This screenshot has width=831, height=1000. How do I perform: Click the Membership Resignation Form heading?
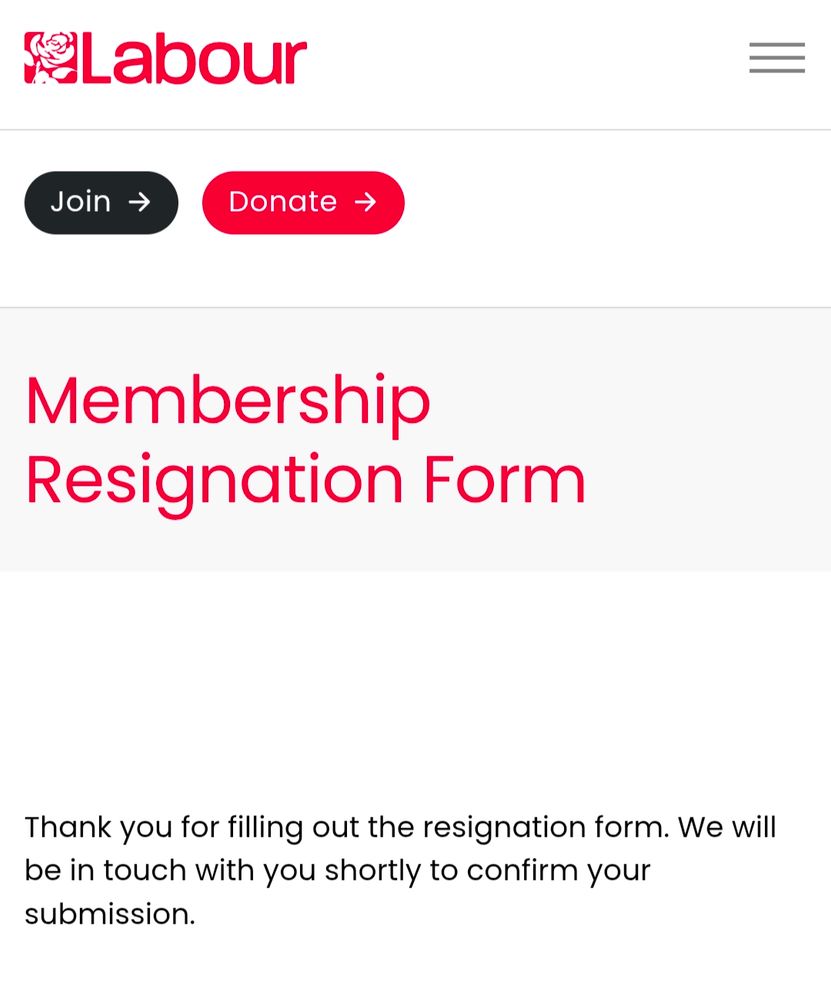pyautogui.click(x=305, y=440)
